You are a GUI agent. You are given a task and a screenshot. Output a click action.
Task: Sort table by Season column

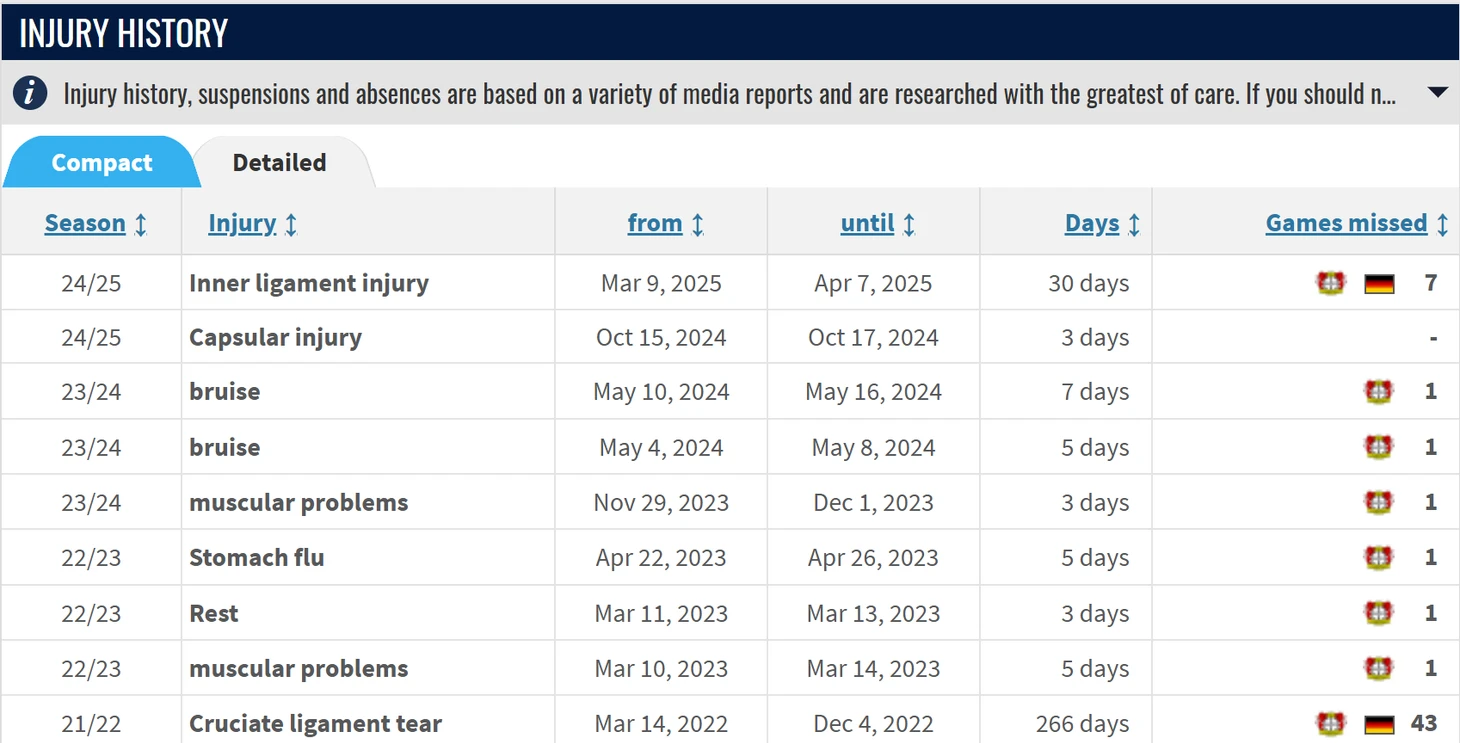pos(85,223)
